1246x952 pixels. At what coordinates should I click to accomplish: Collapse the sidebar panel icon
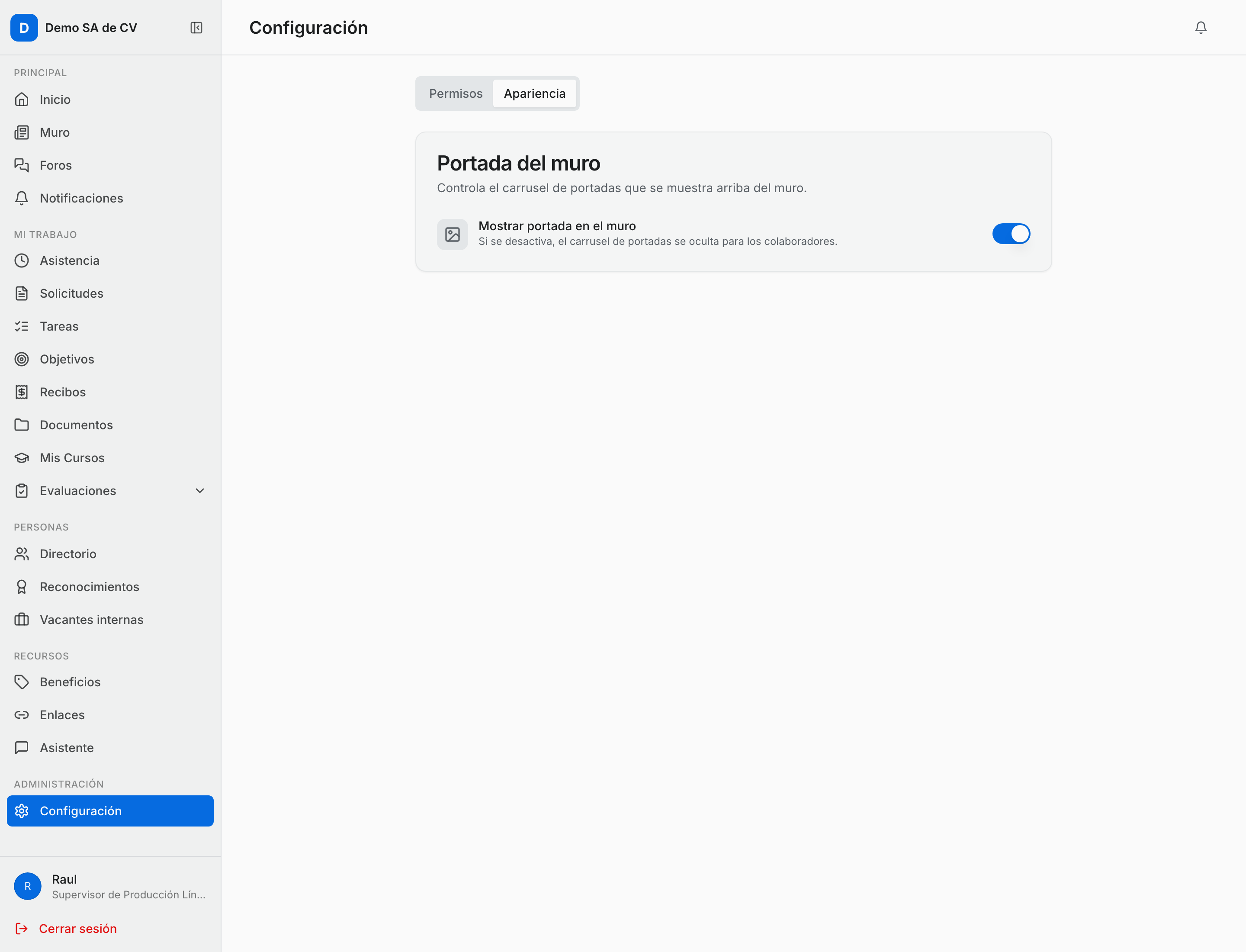click(196, 28)
